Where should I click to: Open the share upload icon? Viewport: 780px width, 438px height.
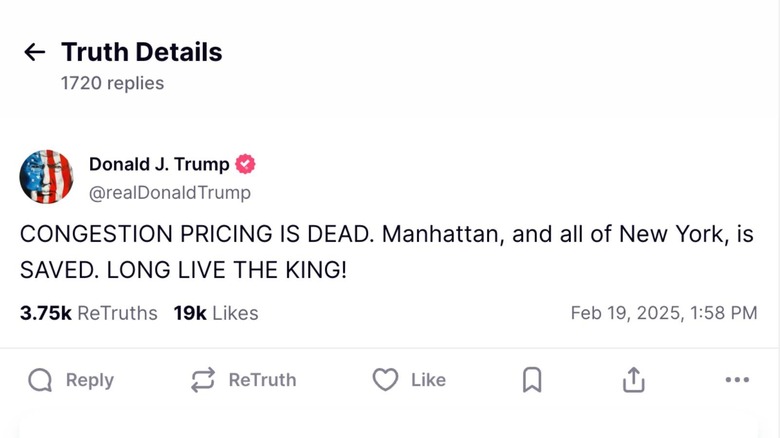click(634, 380)
